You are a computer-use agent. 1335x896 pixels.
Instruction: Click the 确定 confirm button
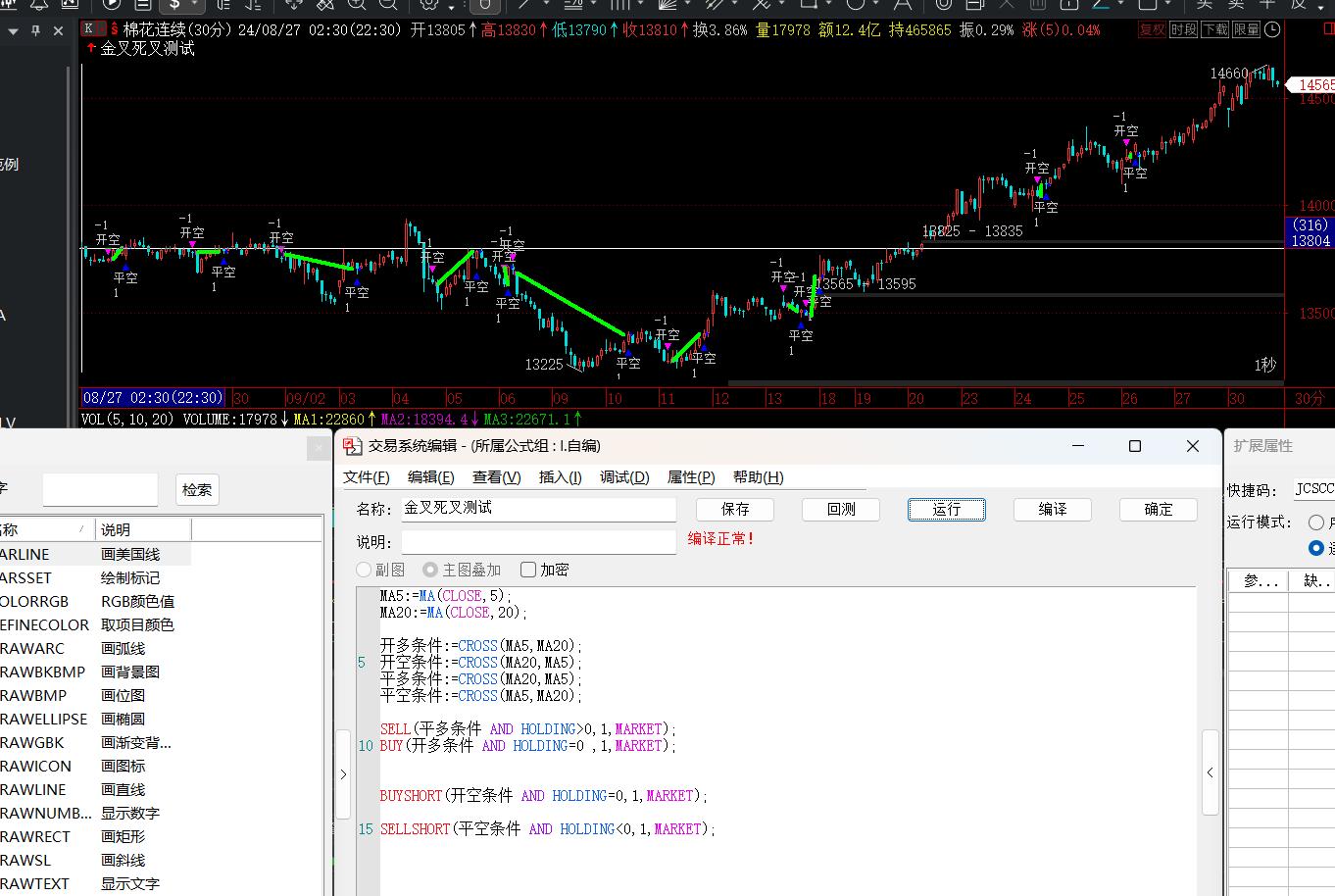click(1159, 510)
